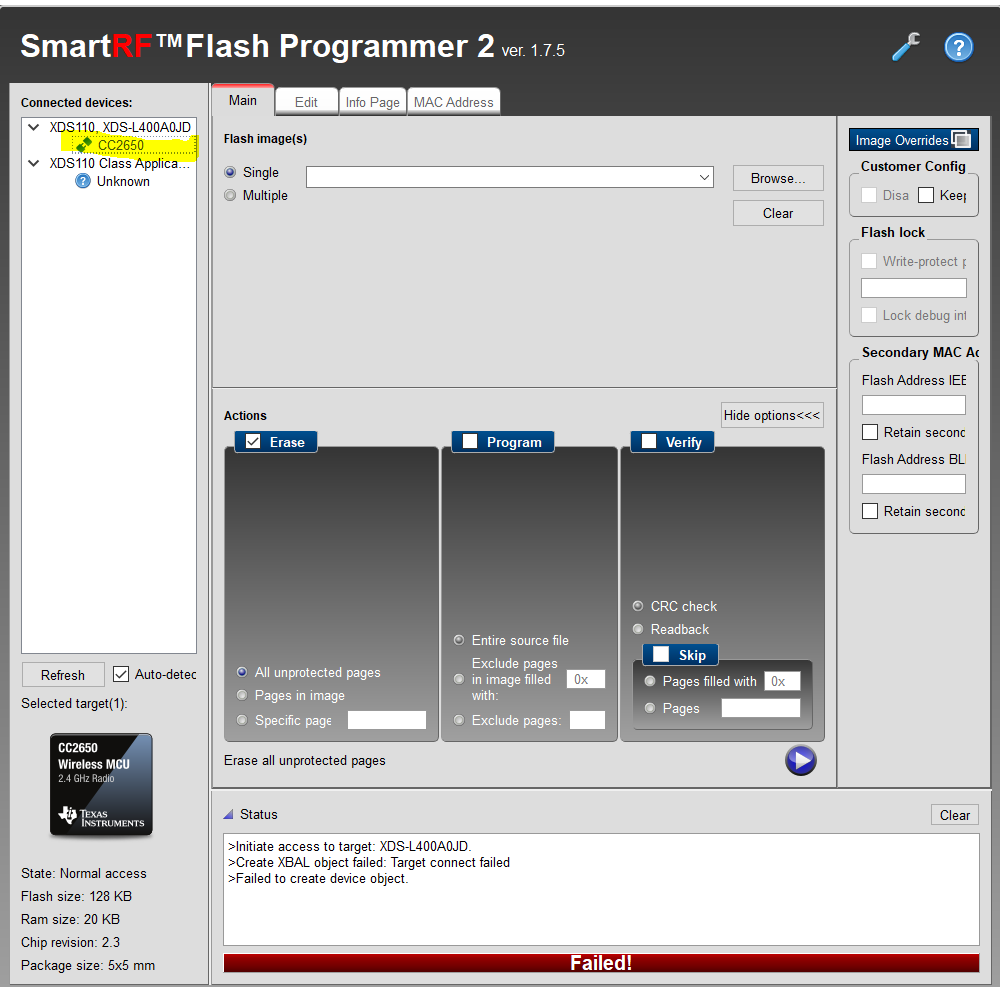The width and height of the screenshot is (1000, 987).
Task: Click the Pages filled with 0x field
Action: pyautogui.click(x=783, y=681)
